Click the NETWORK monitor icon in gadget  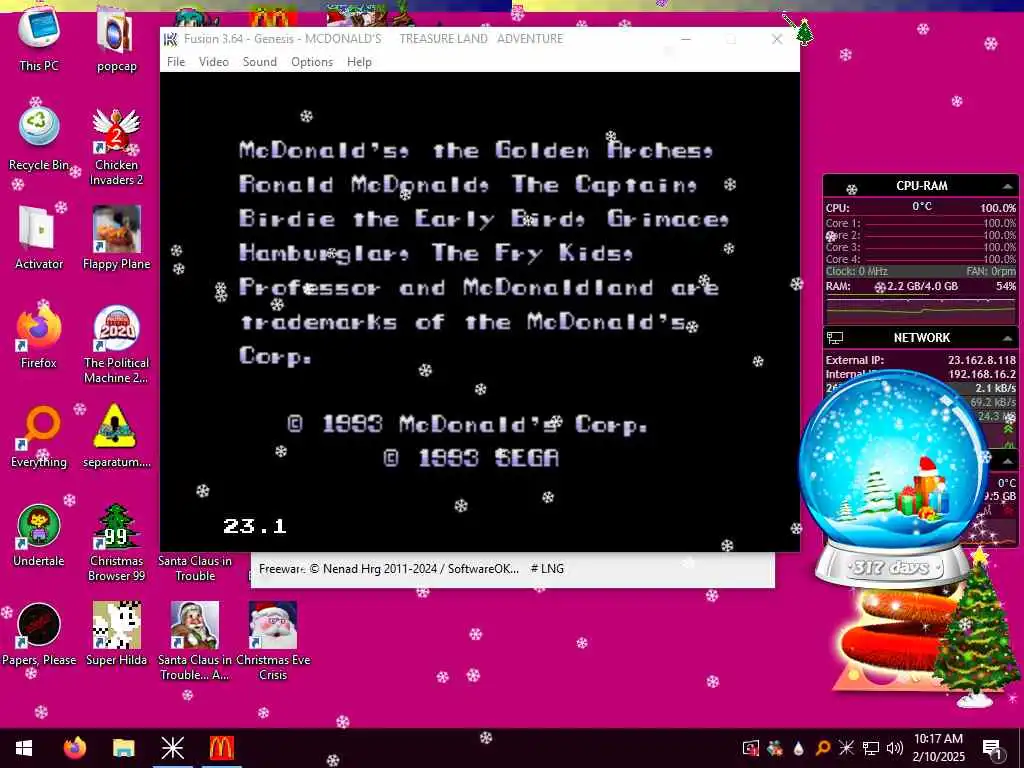pos(835,338)
